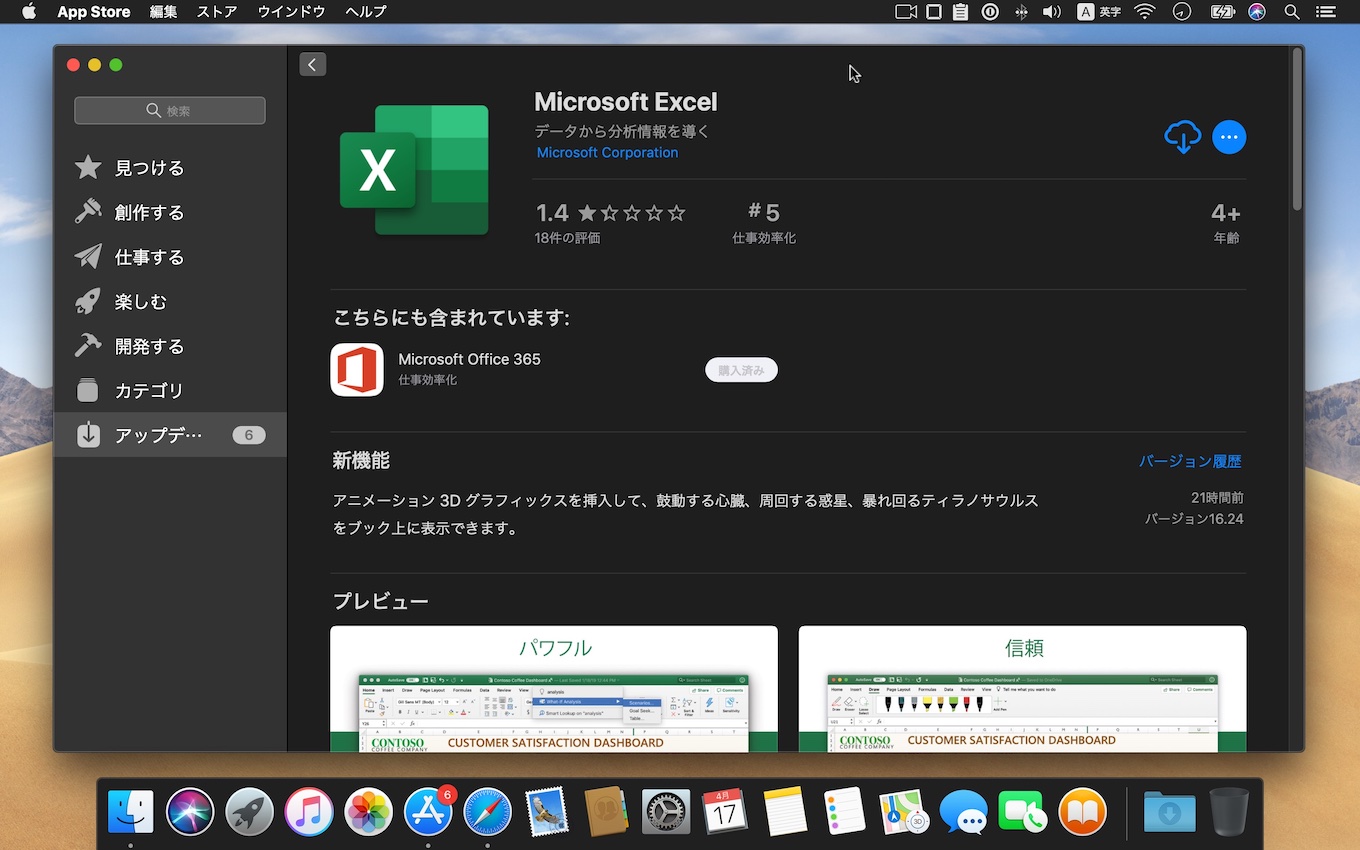Open the ウインドウ menu
The image size is (1360, 850).
[291, 12]
